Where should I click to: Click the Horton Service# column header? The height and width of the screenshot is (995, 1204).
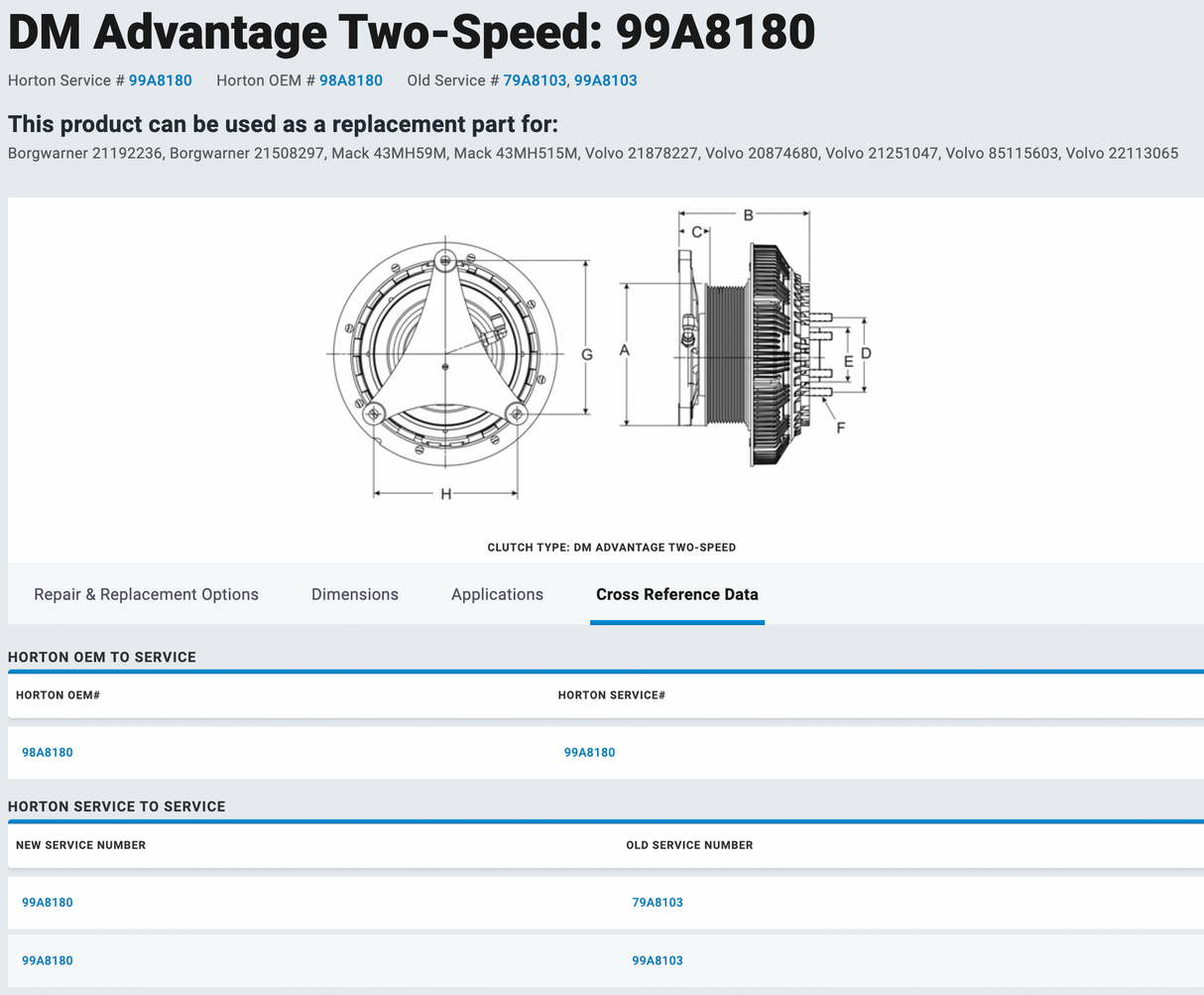click(x=611, y=695)
